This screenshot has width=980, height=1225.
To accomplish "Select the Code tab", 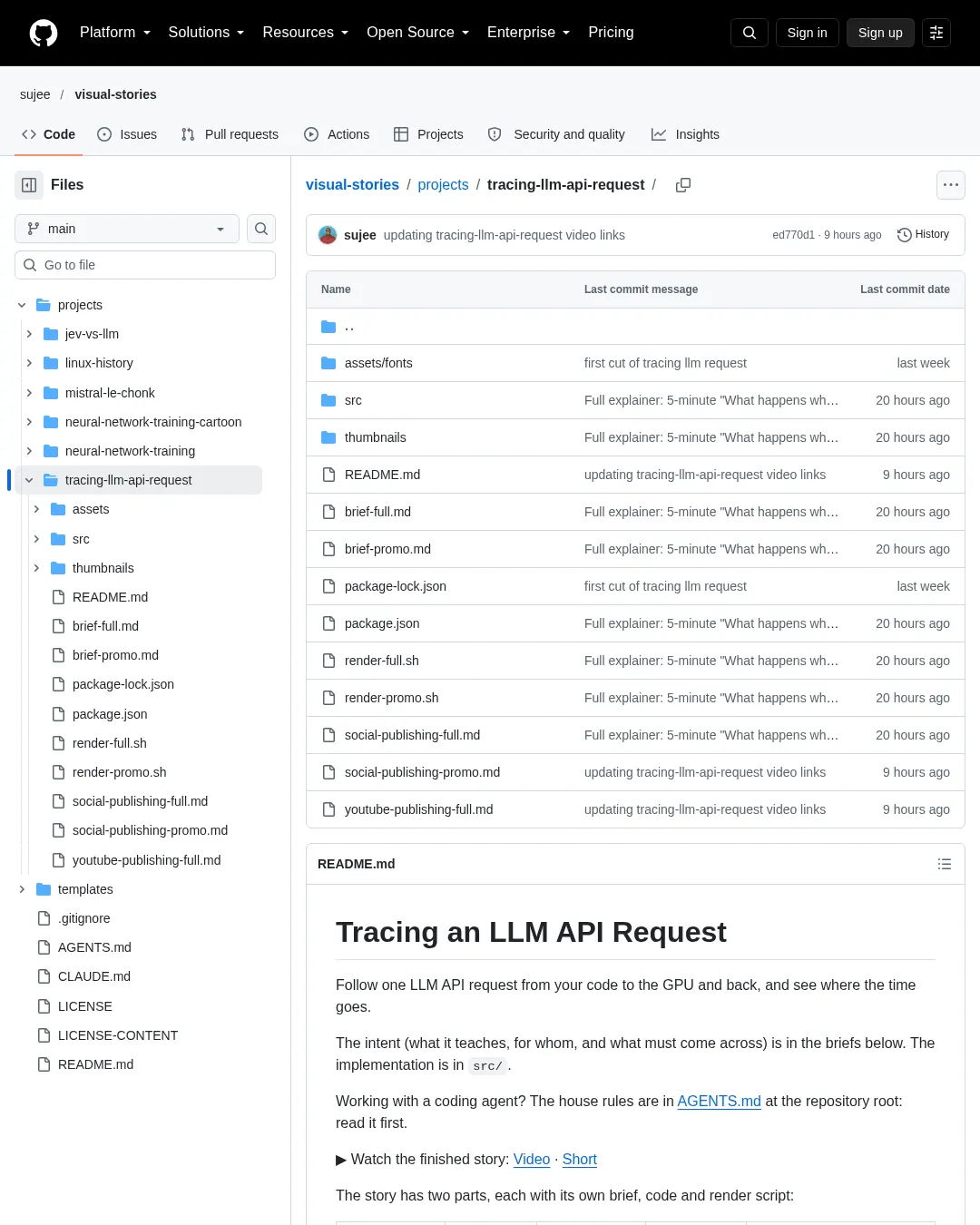I will [48, 134].
